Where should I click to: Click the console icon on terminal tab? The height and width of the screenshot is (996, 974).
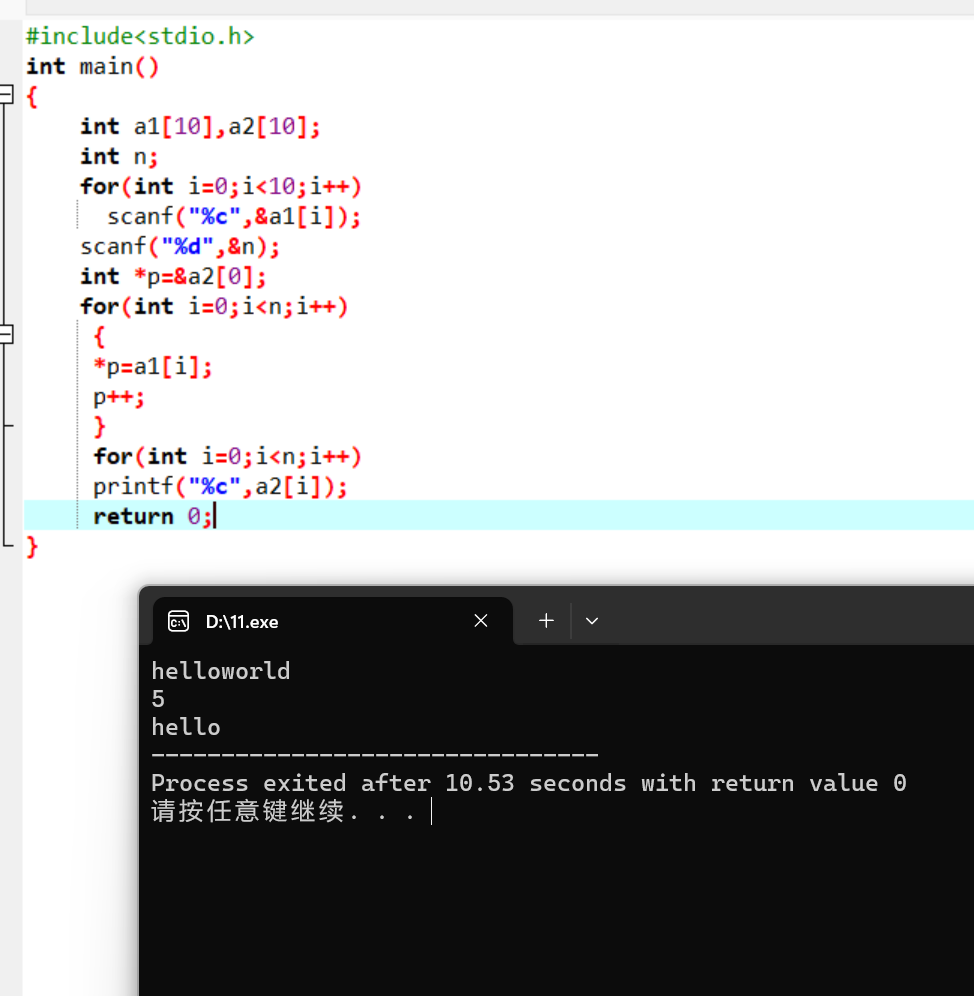tap(179, 621)
